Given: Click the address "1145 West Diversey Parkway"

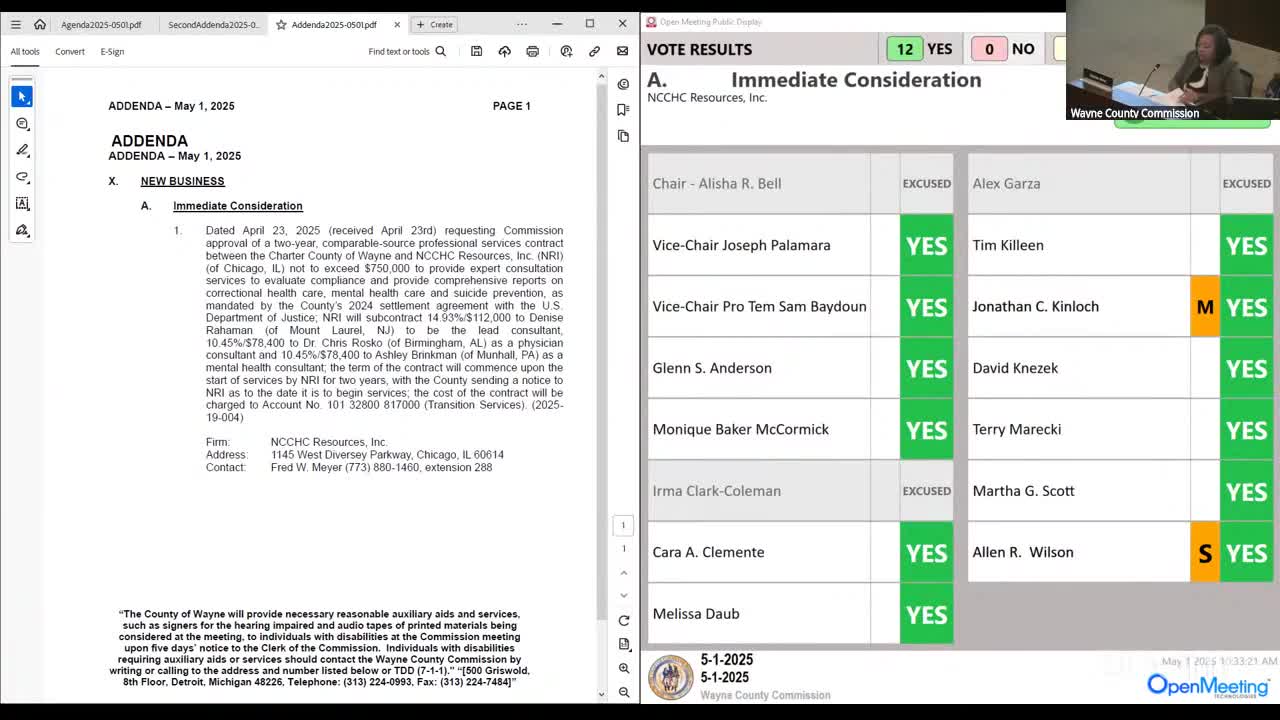Looking at the screenshot, I should pyautogui.click(x=341, y=455).
